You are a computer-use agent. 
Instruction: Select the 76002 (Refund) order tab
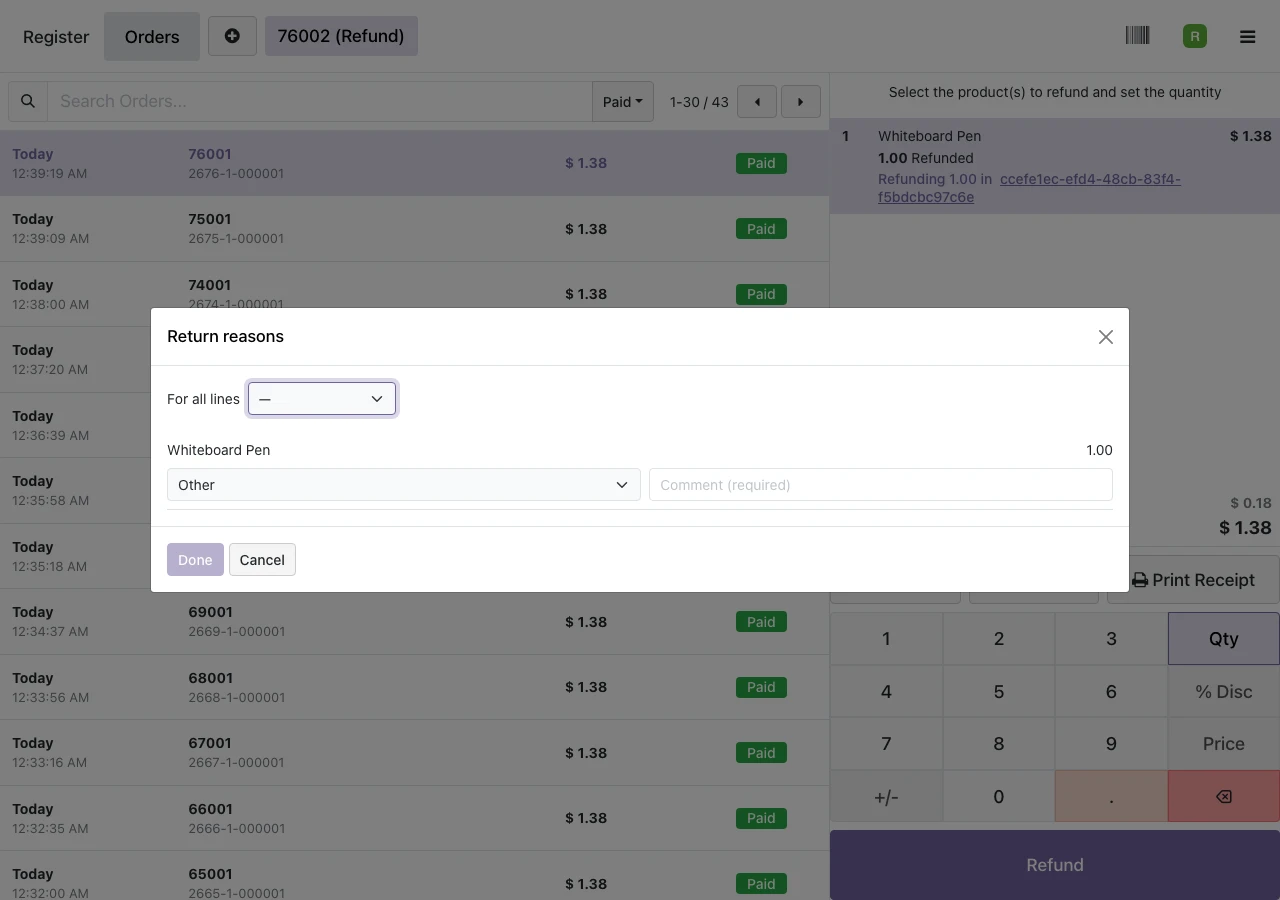click(341, 36)
